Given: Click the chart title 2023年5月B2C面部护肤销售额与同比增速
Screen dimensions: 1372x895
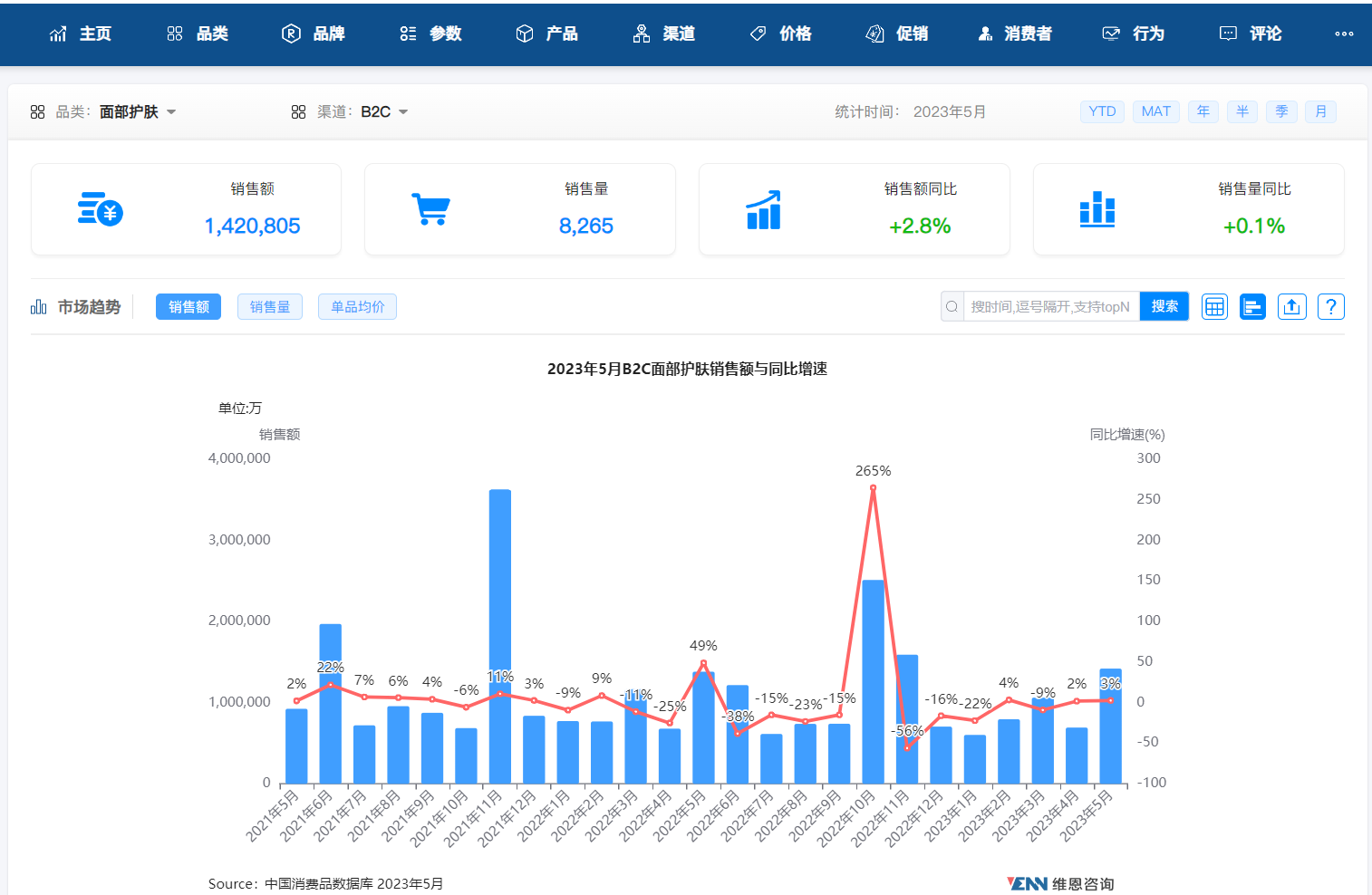Looking at the screenshot, I should (687, 369).
